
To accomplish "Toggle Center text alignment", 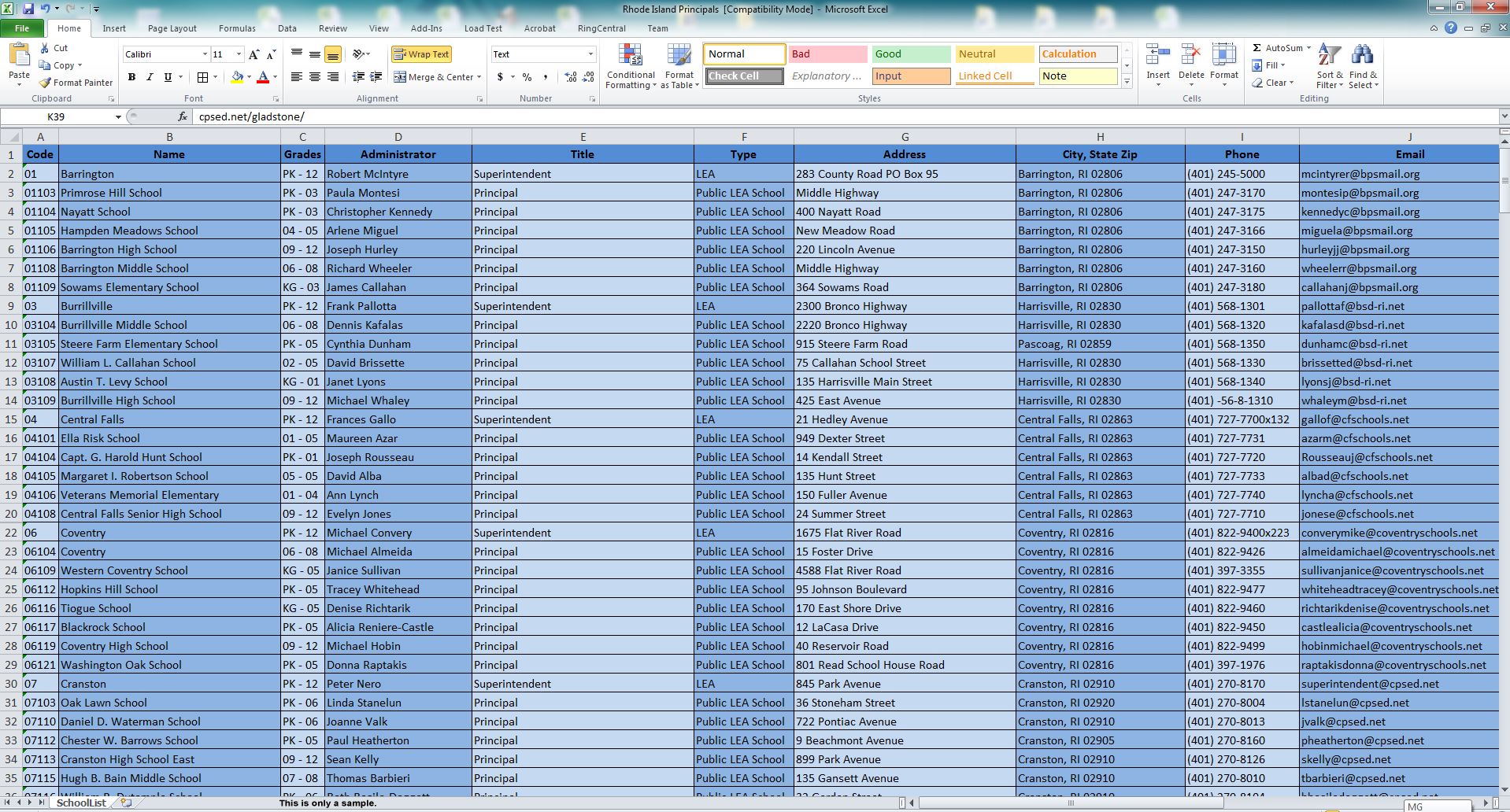I will pyautogui.click(x=315, y=77).
